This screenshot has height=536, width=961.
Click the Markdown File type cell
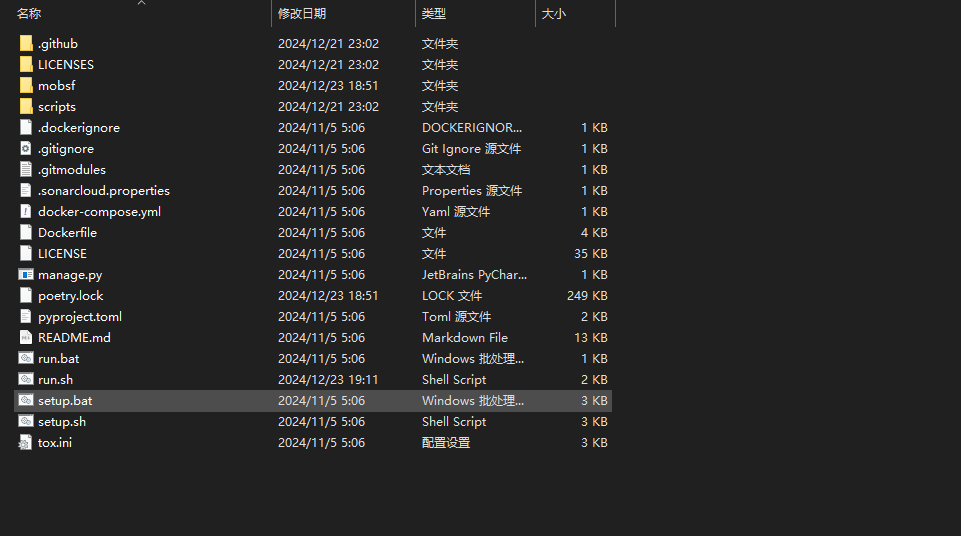(x=465, y=338)
